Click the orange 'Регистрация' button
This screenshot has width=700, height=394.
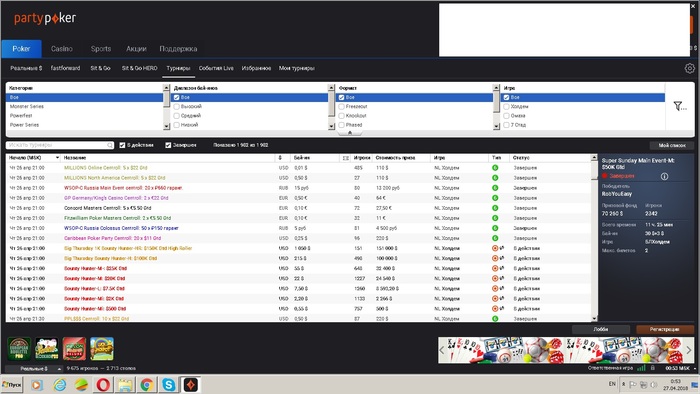point(665,329)
